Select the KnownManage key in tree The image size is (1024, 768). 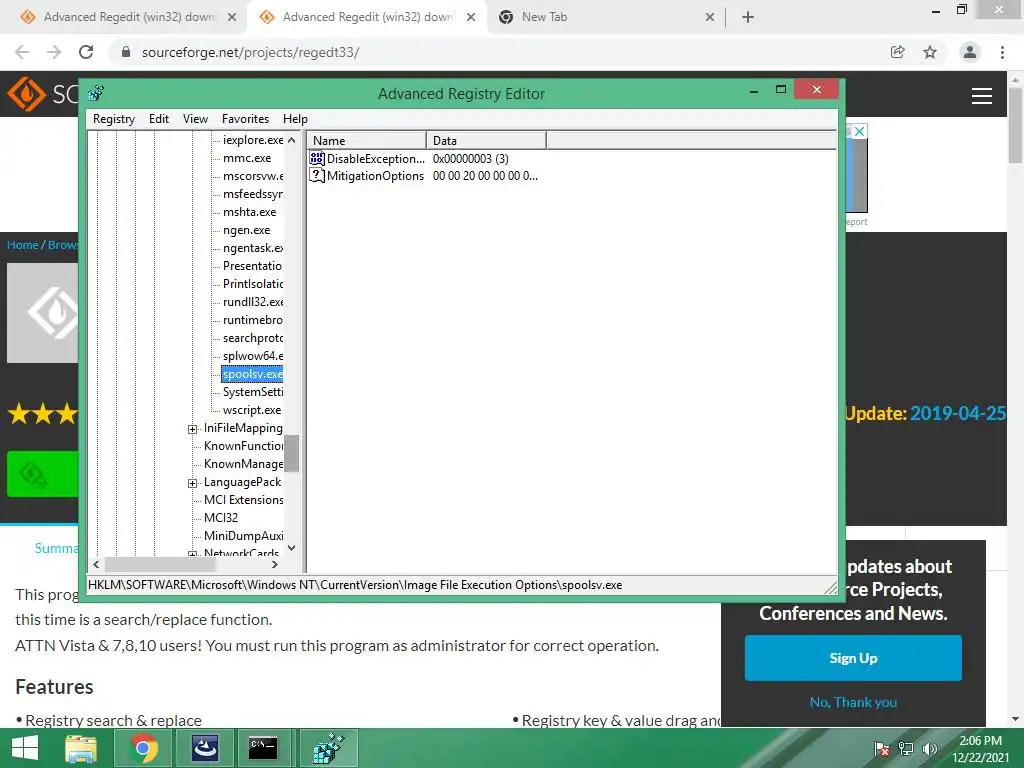click(243, 464)
